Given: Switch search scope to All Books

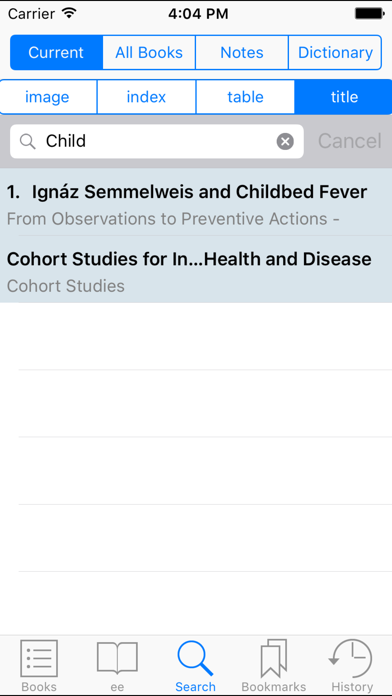Looking at the screenshot, I should (x=149, y=52).
